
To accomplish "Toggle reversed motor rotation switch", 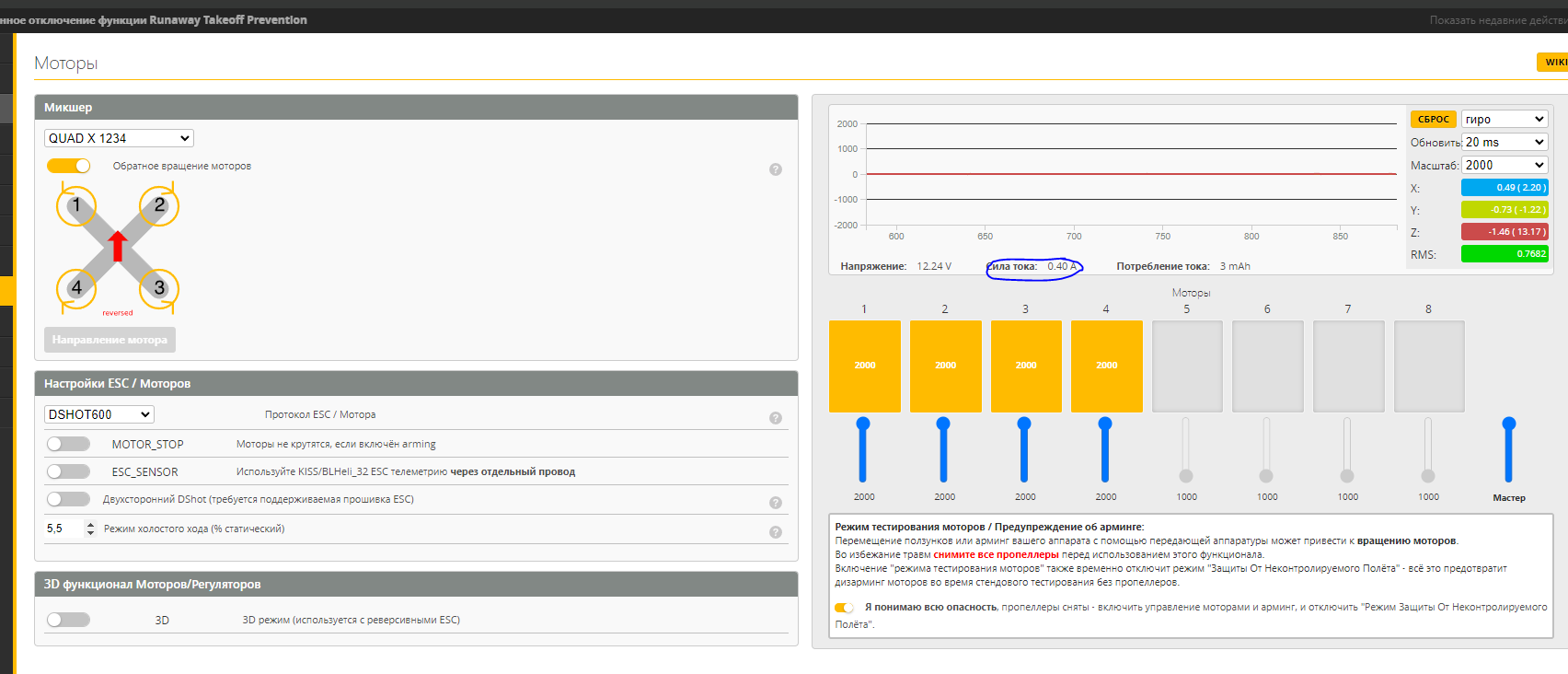I will [x=69, y=166].
